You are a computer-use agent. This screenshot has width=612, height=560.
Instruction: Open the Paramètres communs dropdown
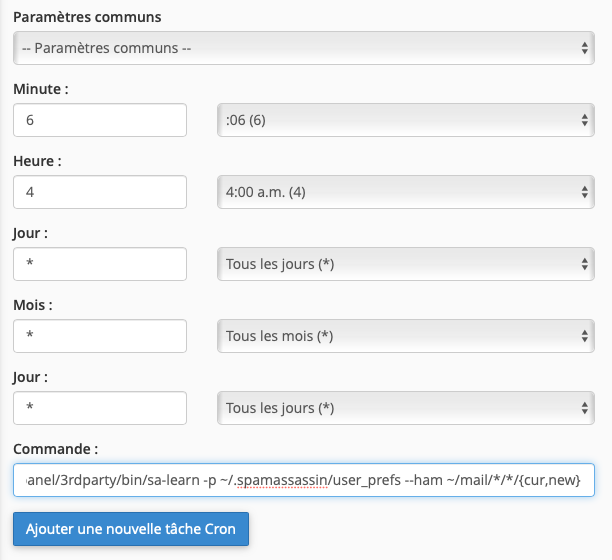click(x=304, y=48)
